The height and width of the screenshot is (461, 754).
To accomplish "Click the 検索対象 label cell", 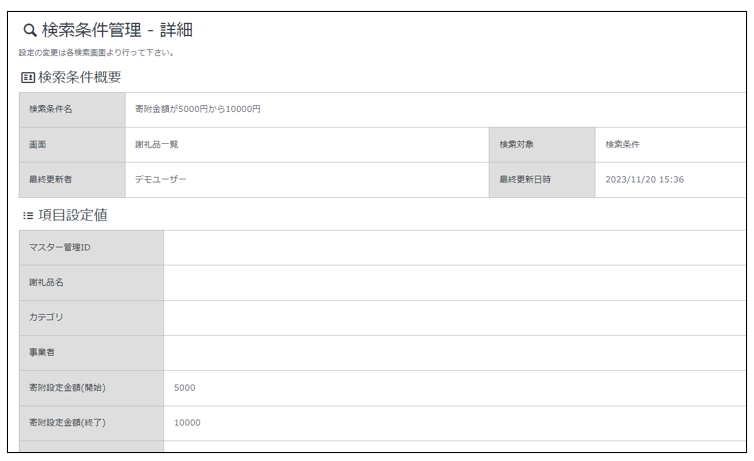I will pyautogui.click(x=541, y=144).
